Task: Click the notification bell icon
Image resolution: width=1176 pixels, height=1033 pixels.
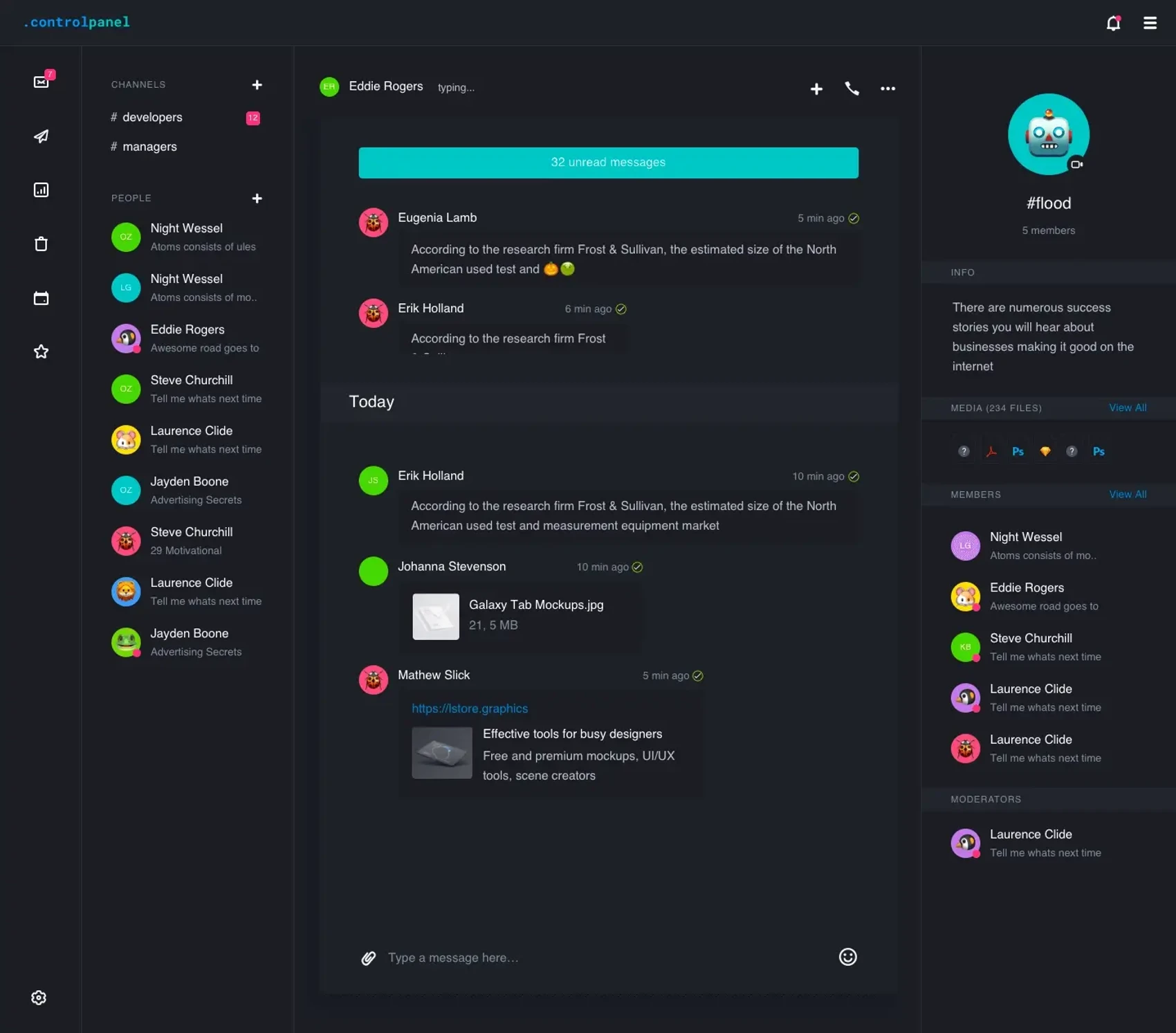Action: [1113, 24]
